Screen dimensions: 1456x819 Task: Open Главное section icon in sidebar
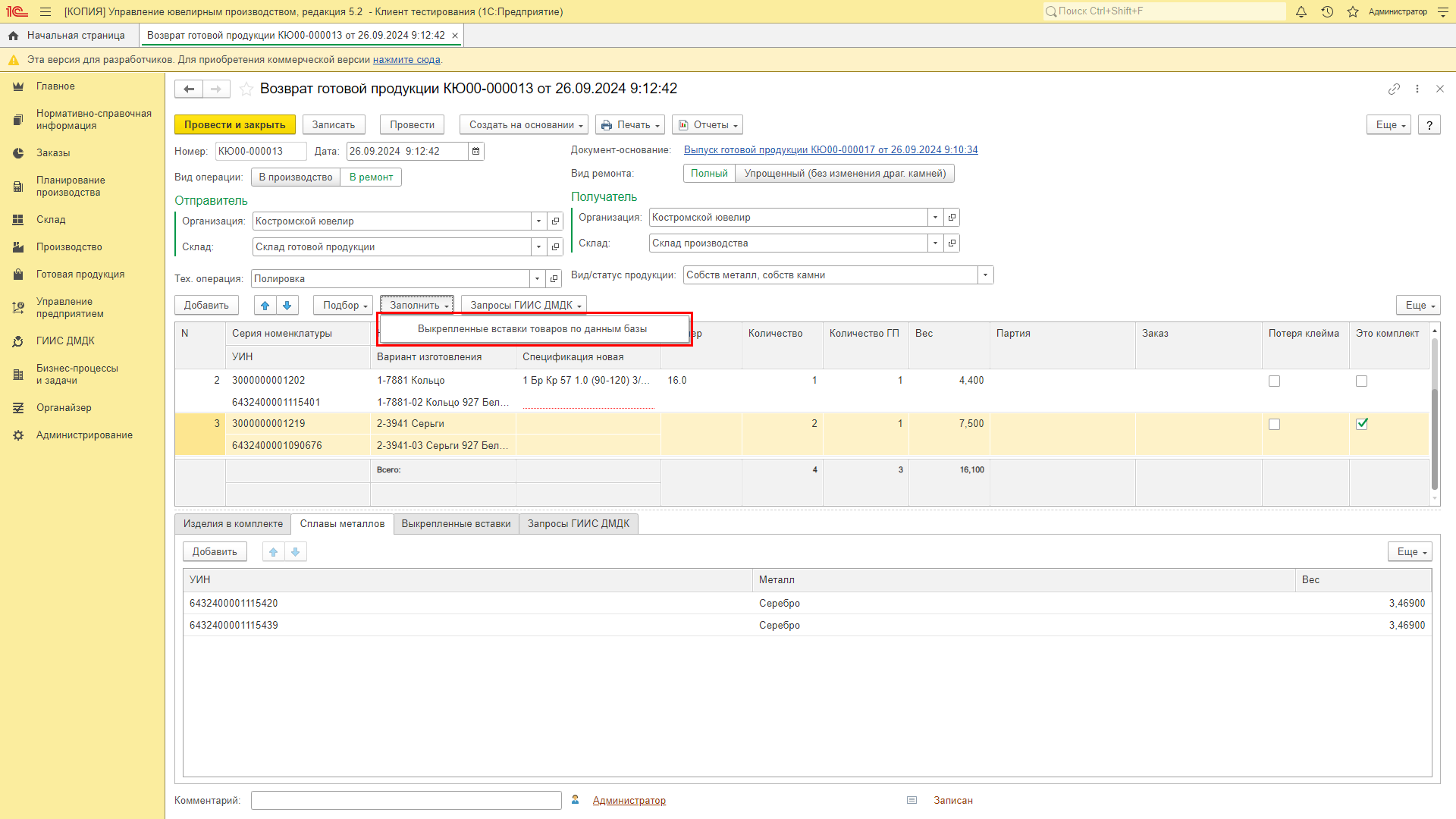(18, 86)
